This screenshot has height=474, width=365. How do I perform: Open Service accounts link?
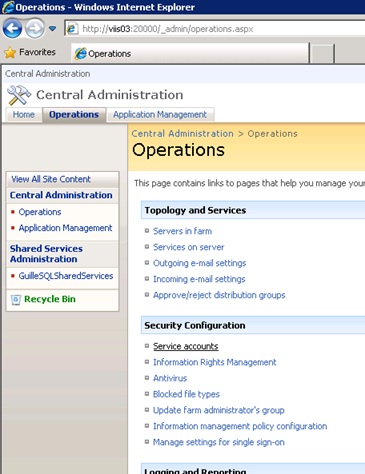(x=186, y=346)
